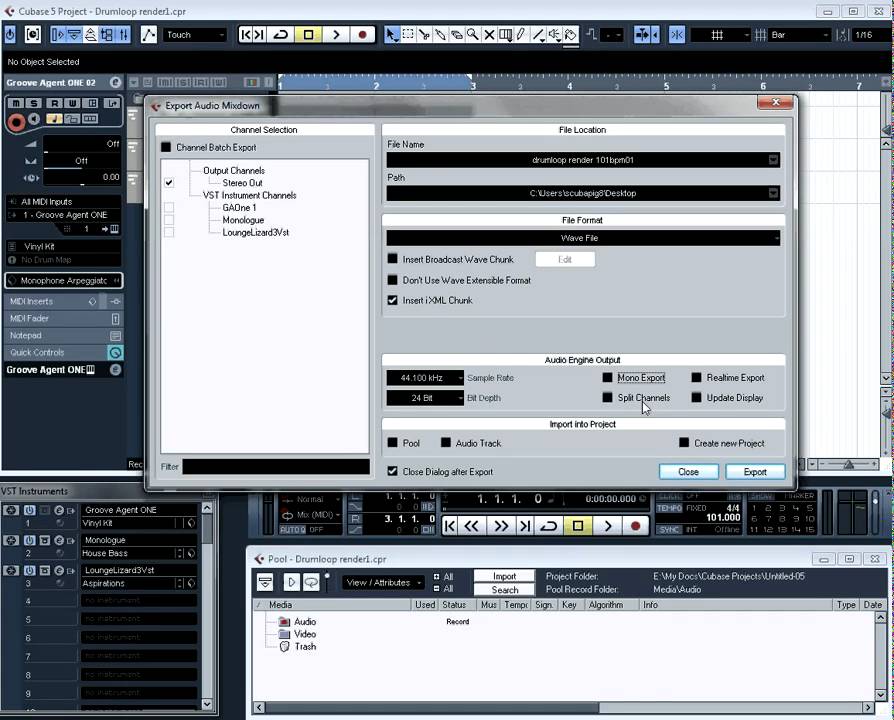This screenshot has width=894, height=720.
Task: Show the Inspector panel toggle icon
Action: click(58, 35)
